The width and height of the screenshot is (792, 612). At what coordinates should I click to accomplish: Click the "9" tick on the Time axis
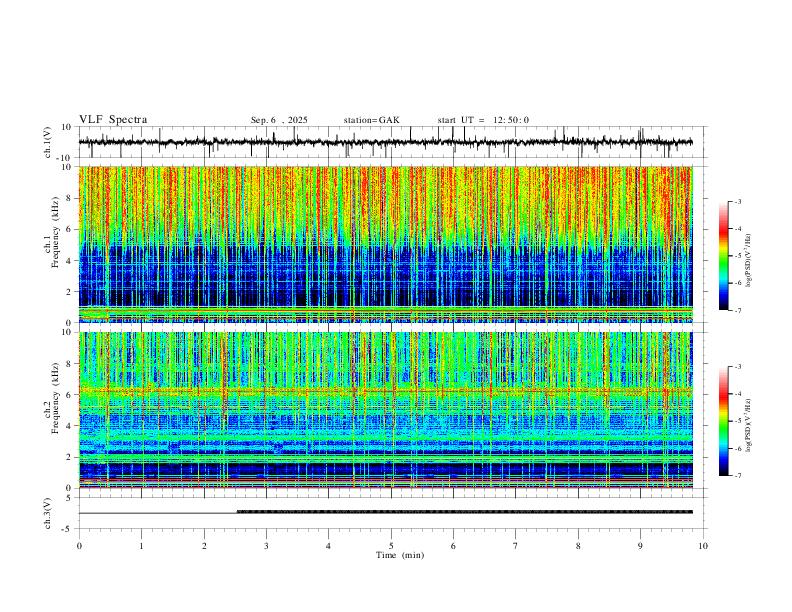tap(640, 546)
